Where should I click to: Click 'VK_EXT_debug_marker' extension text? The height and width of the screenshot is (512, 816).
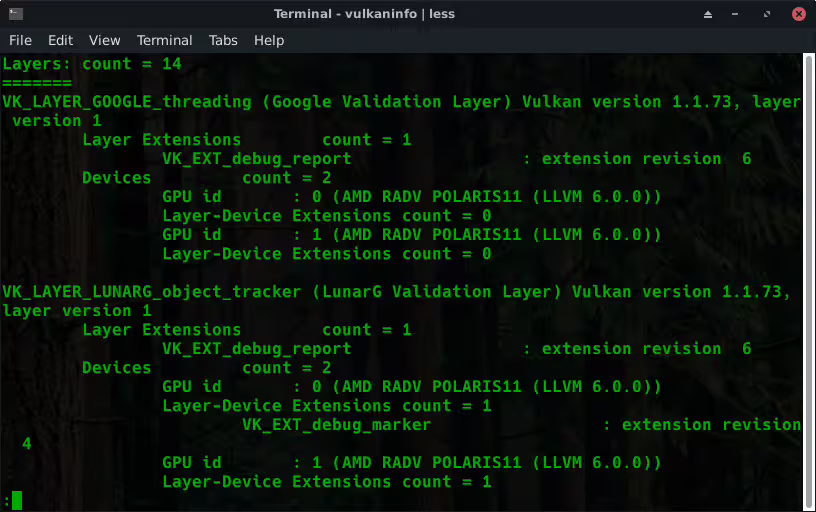click(337, 425)
